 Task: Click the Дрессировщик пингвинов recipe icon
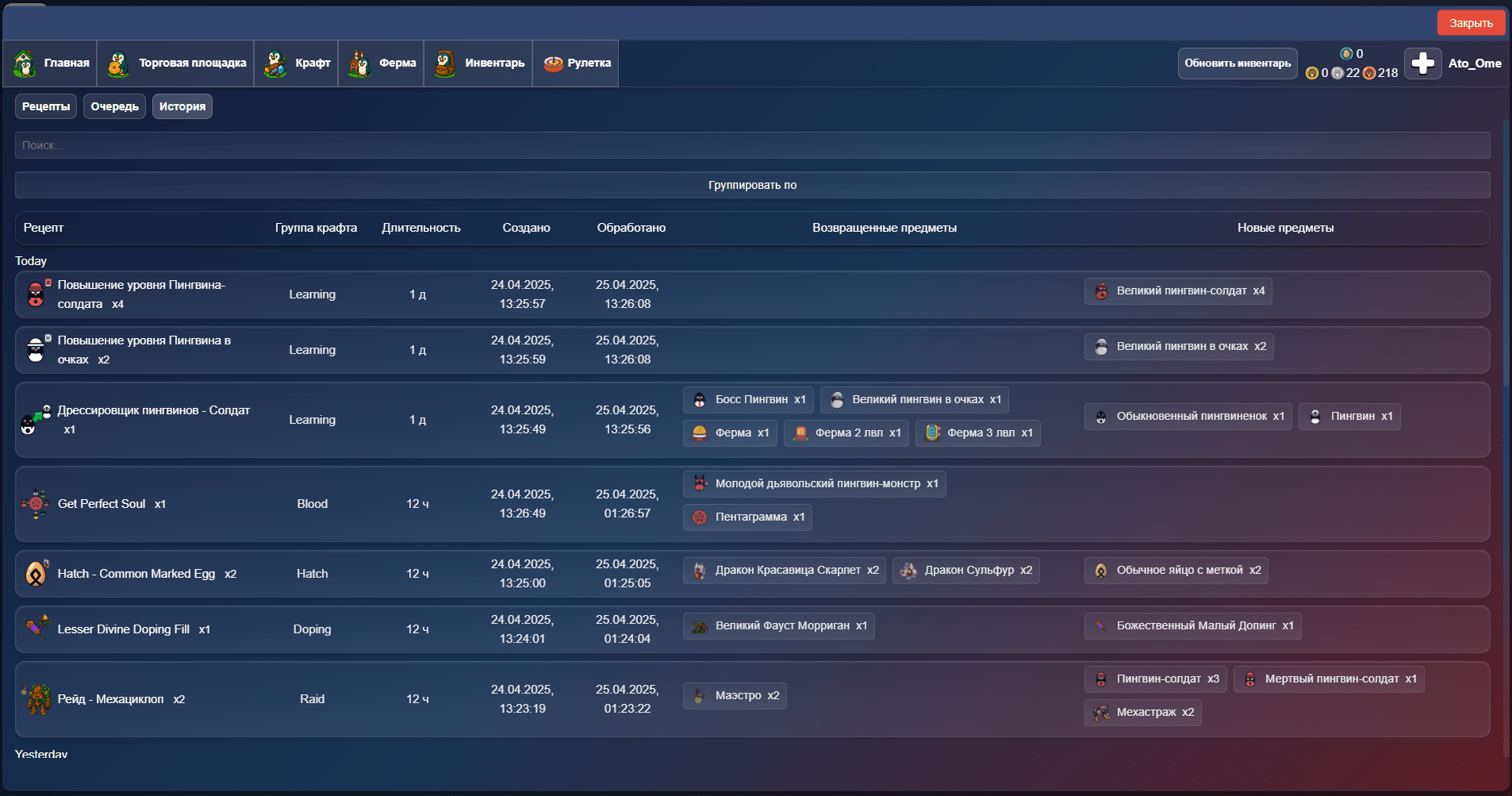point(35,420)
